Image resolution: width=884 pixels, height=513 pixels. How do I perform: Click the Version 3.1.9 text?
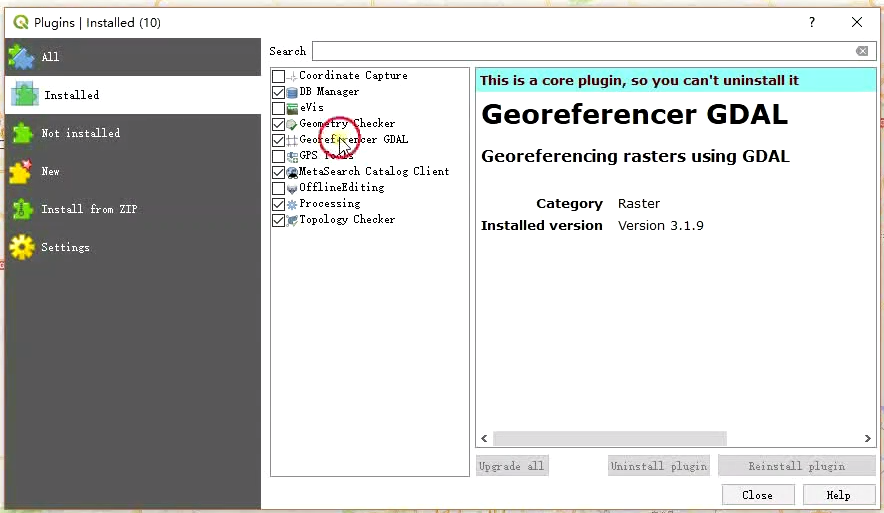tap(661, 225)
